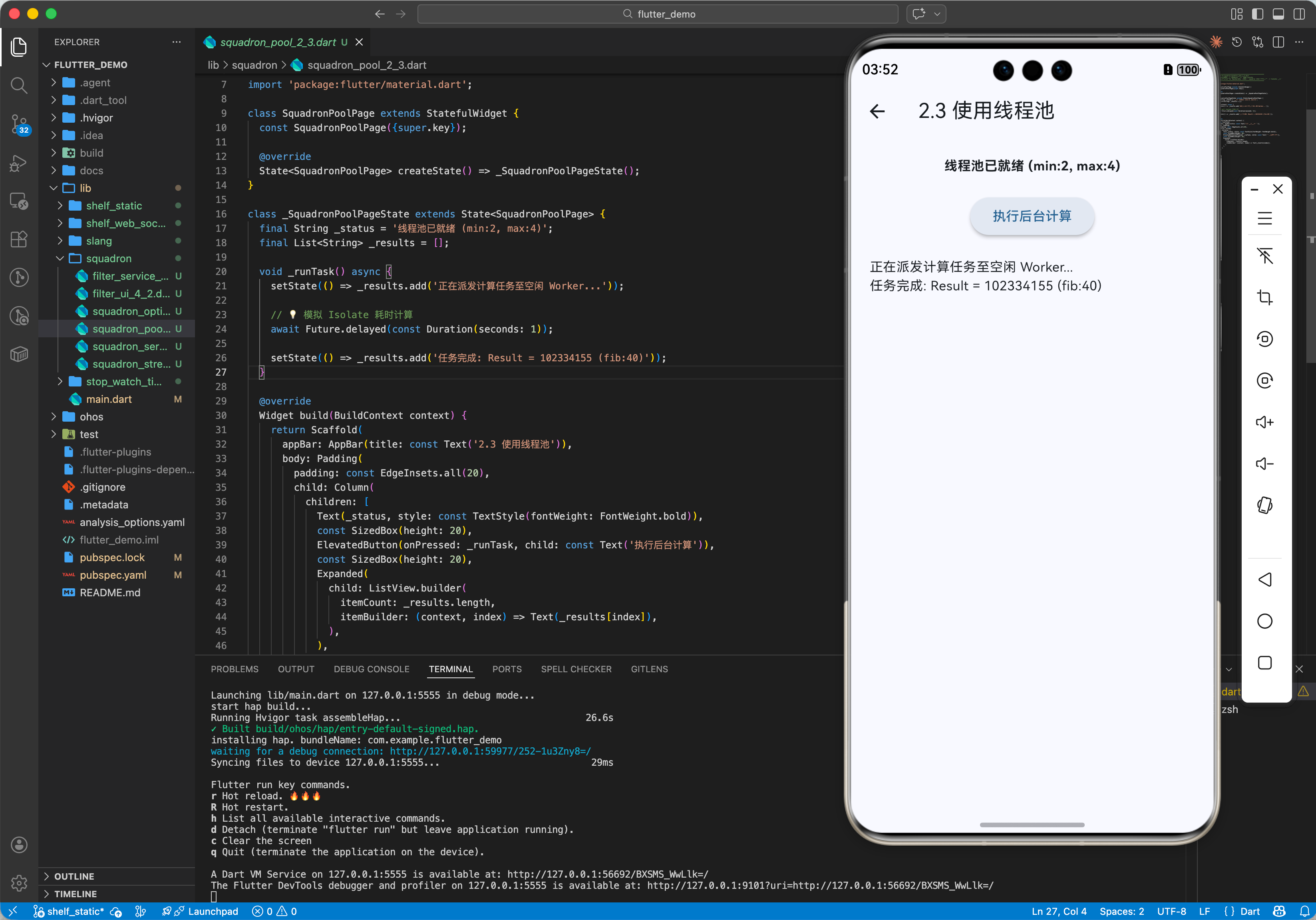Open Run and Debug view
This screenshot has height=920, width=1316.
18,163
